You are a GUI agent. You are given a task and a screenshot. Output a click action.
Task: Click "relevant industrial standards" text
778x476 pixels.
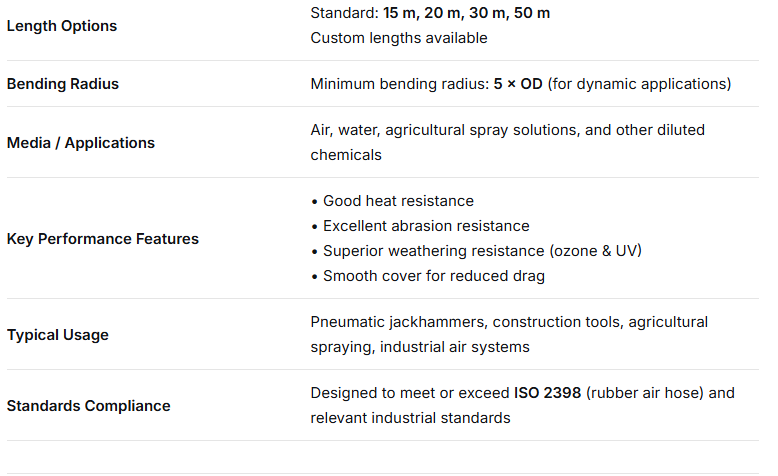pos(411,418)
